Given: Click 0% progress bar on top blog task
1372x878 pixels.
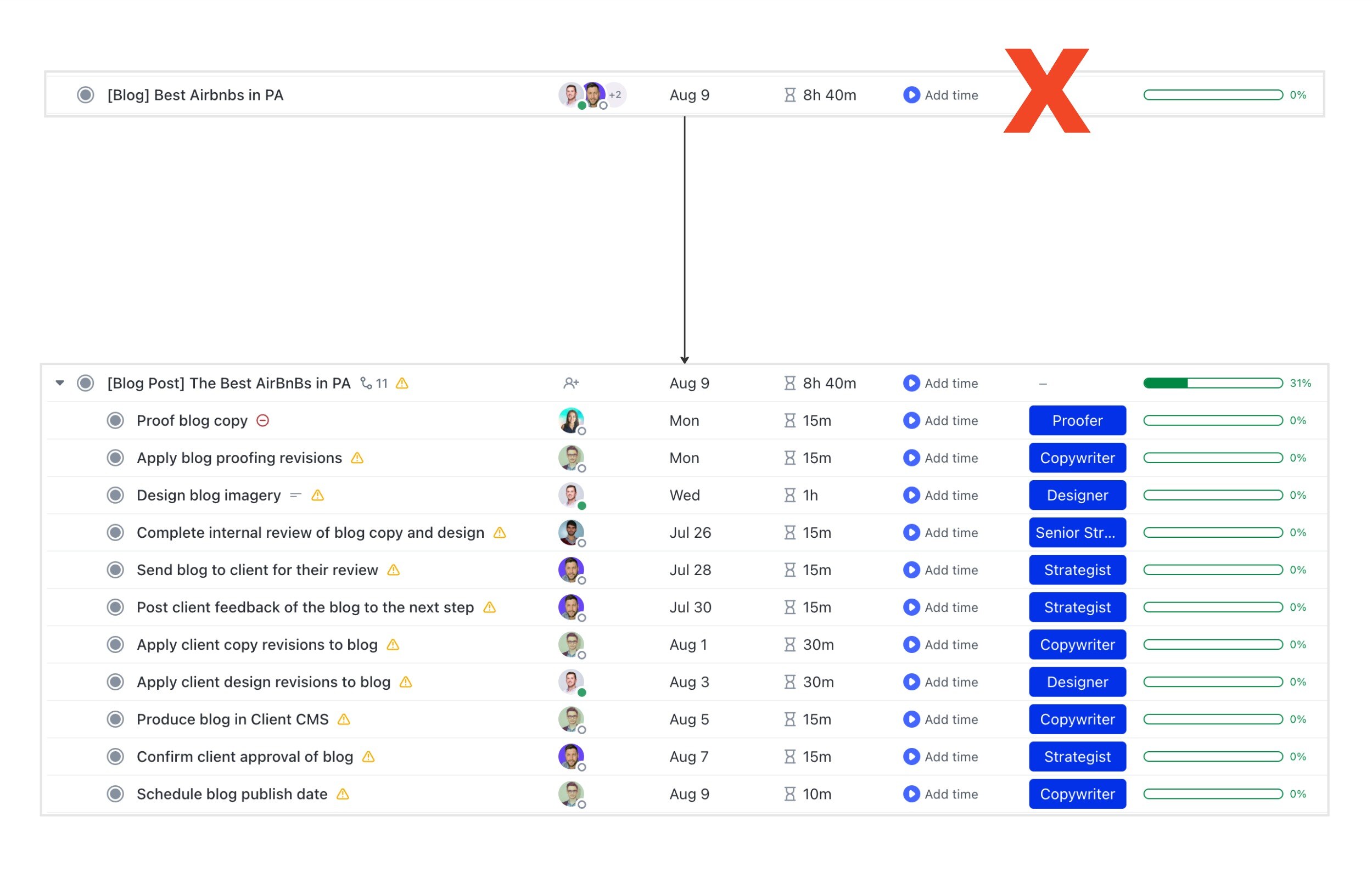Looking at the screenshot, I should (x=1213, y=94).
